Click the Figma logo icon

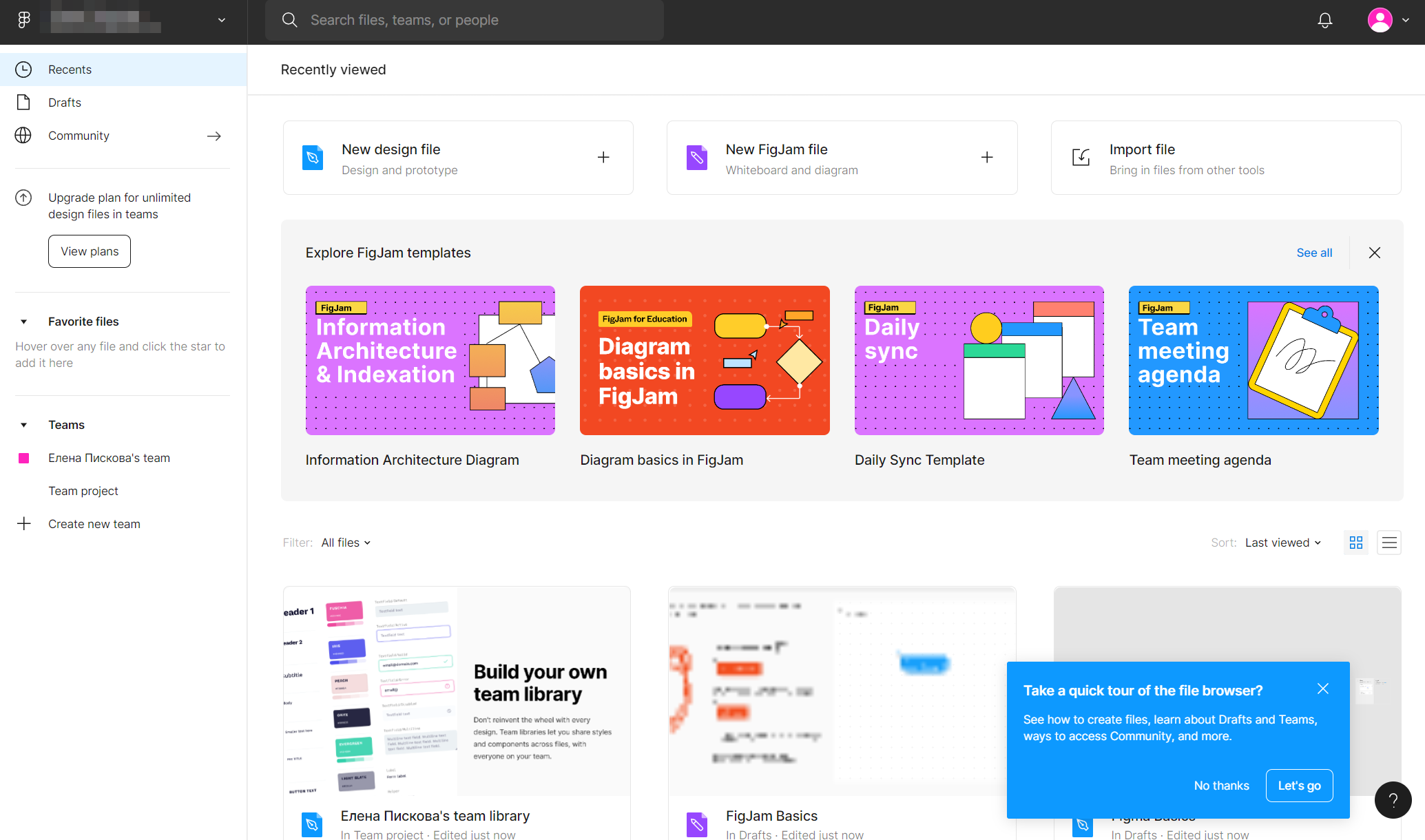tap(24, 20)
